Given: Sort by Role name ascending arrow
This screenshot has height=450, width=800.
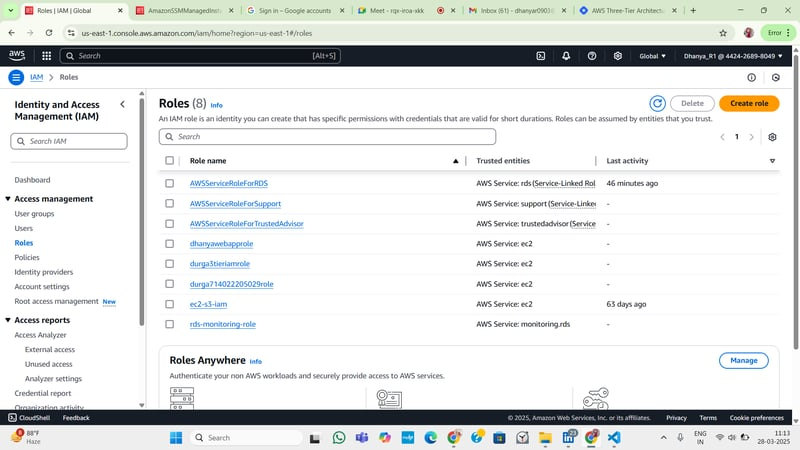Looking at the screenshot, I should (456, 161).
